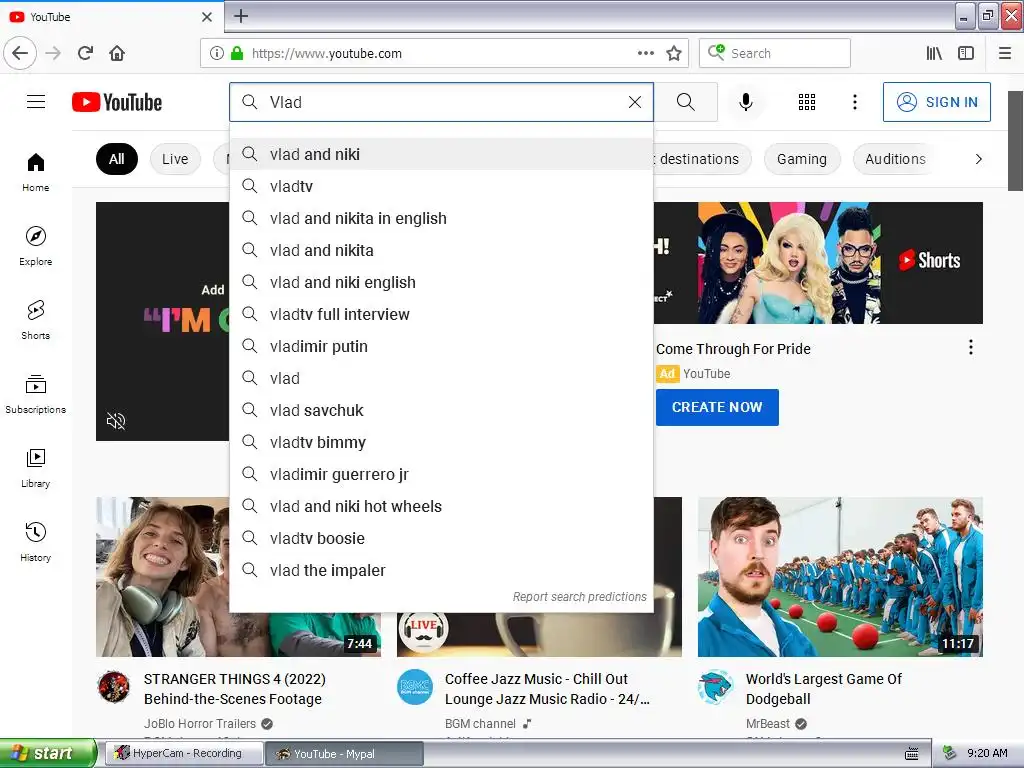Search with your voice microphone icon

[x=746, y=102]
